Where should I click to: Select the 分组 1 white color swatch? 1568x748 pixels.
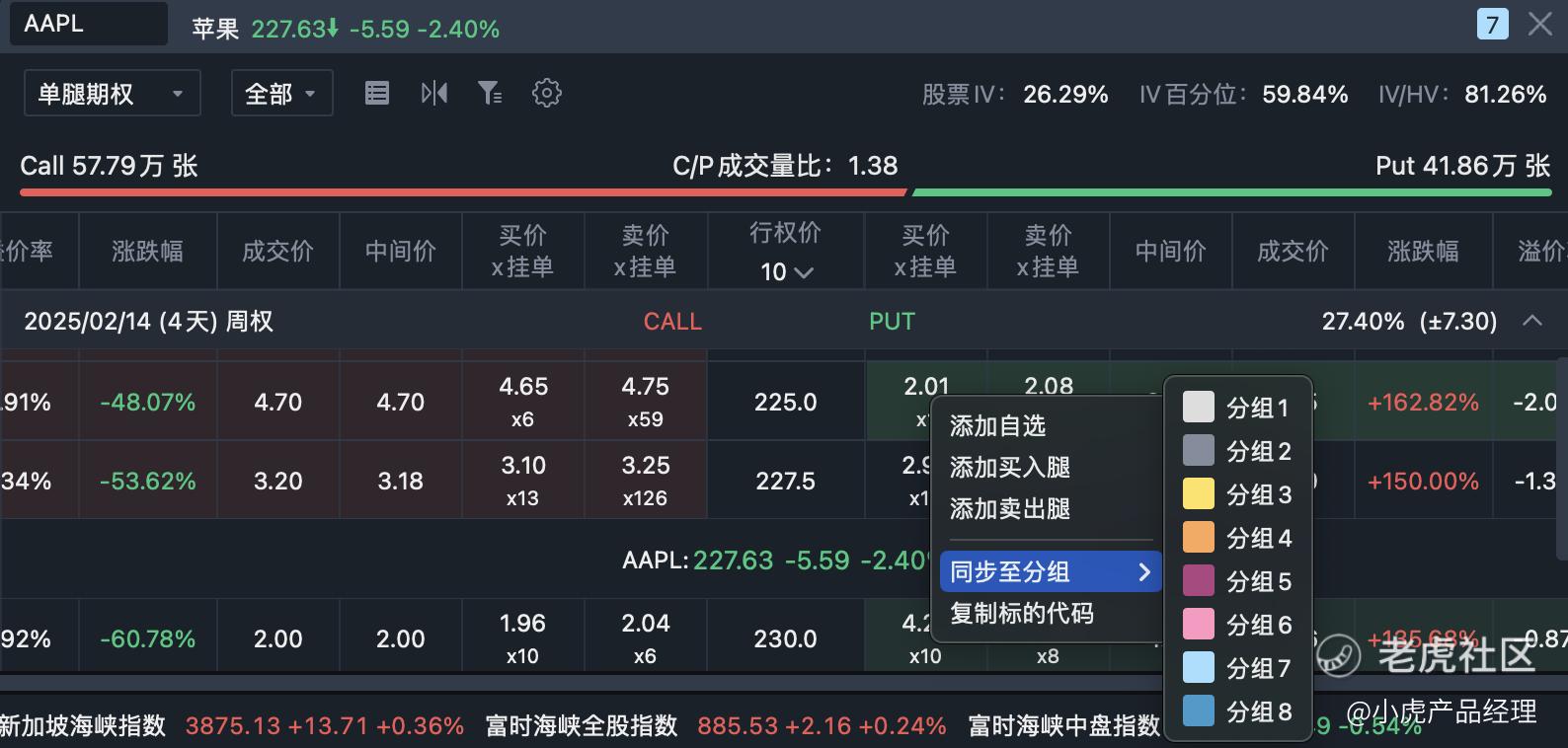(1198, 407)
